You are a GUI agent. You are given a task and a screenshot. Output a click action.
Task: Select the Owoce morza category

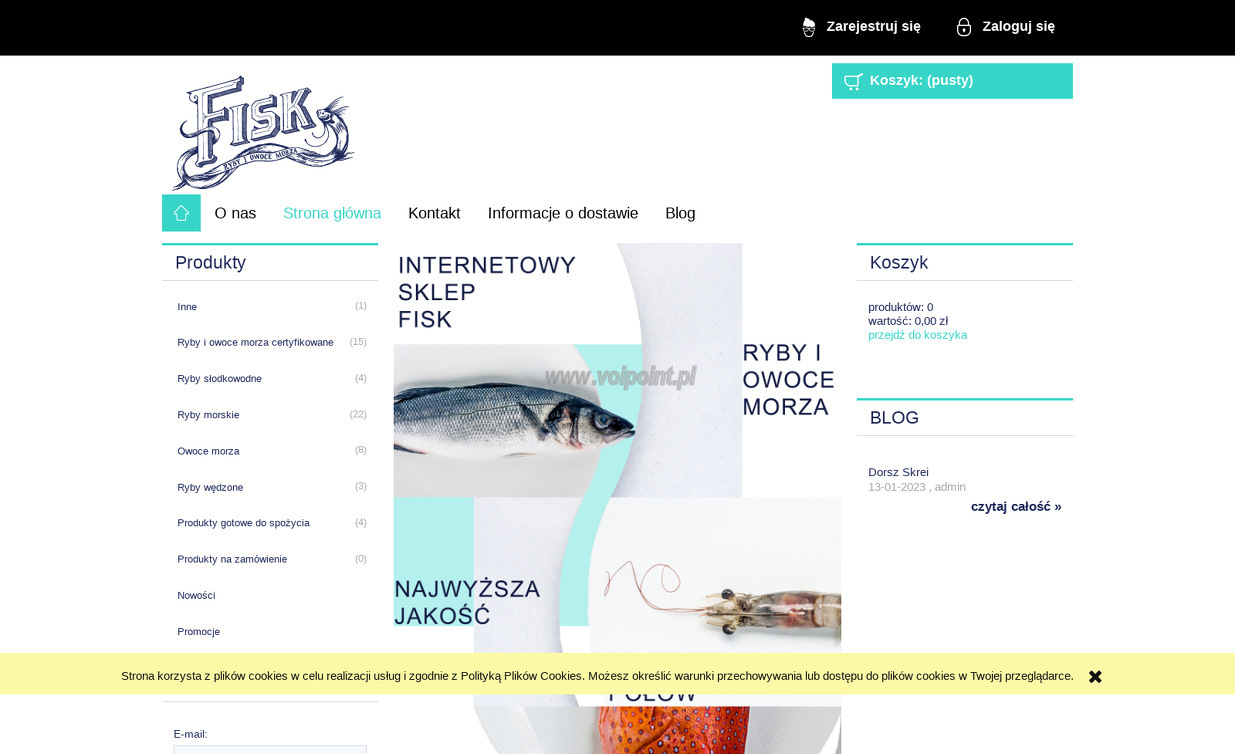[208, 451]
